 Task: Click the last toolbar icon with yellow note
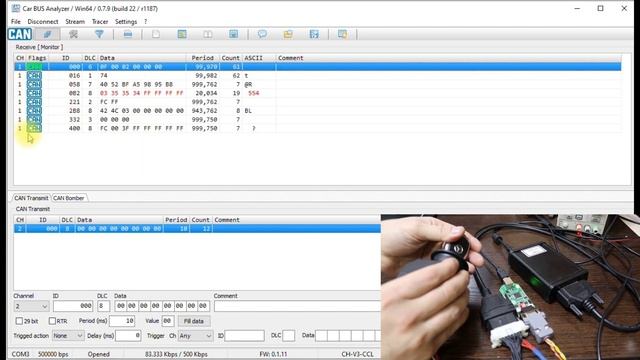342,34
